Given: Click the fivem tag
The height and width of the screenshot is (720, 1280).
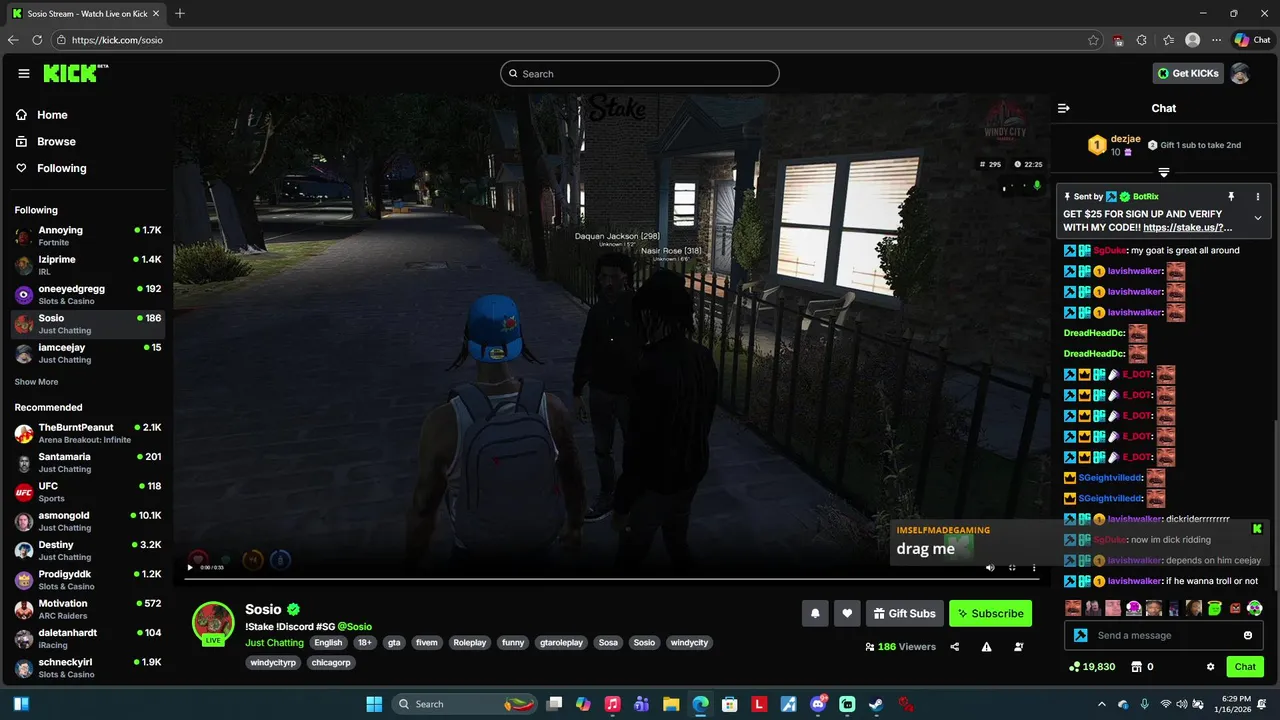Looking at the screenshot, I should tap(427, 642).
